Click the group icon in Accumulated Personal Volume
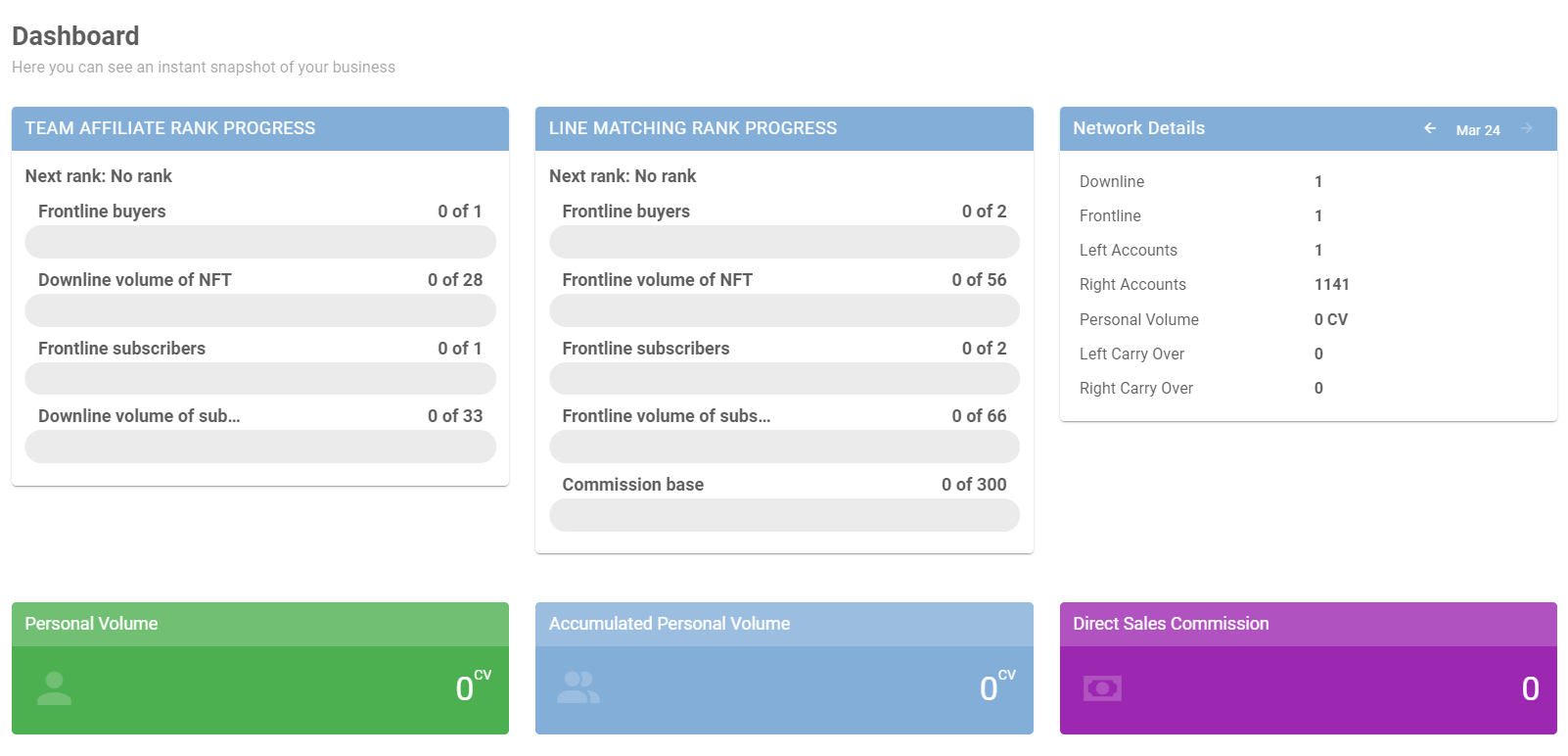Screen dimensions: 1568x756 pyautogui.click(x=577, y=688)
